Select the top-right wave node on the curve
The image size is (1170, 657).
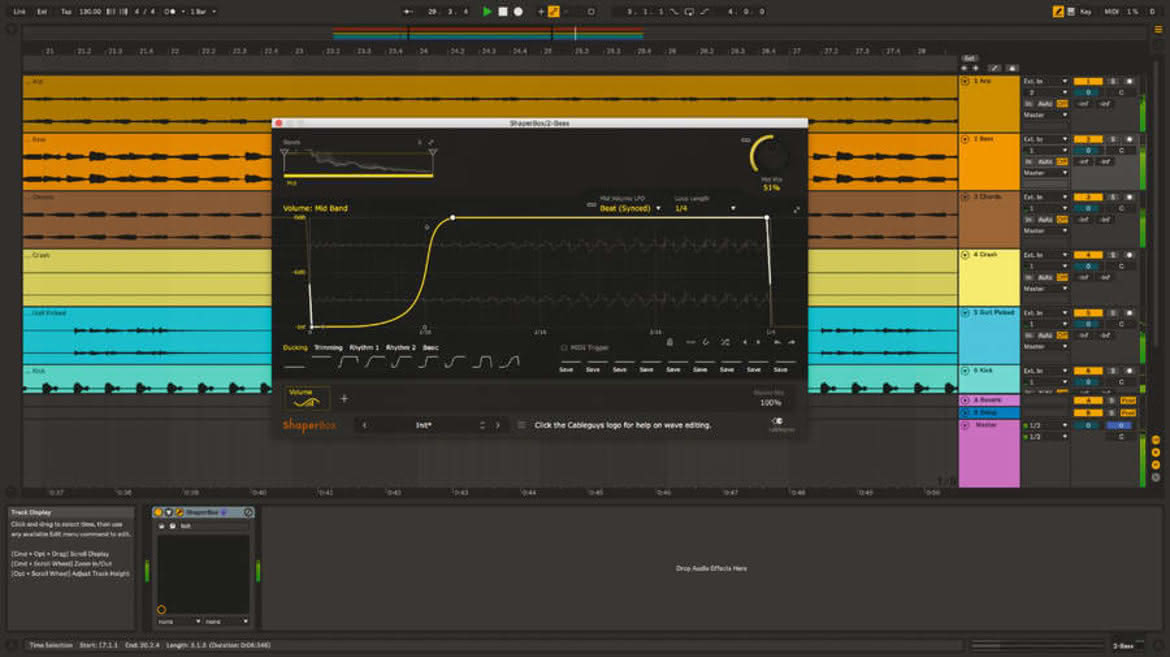point(766,217)
